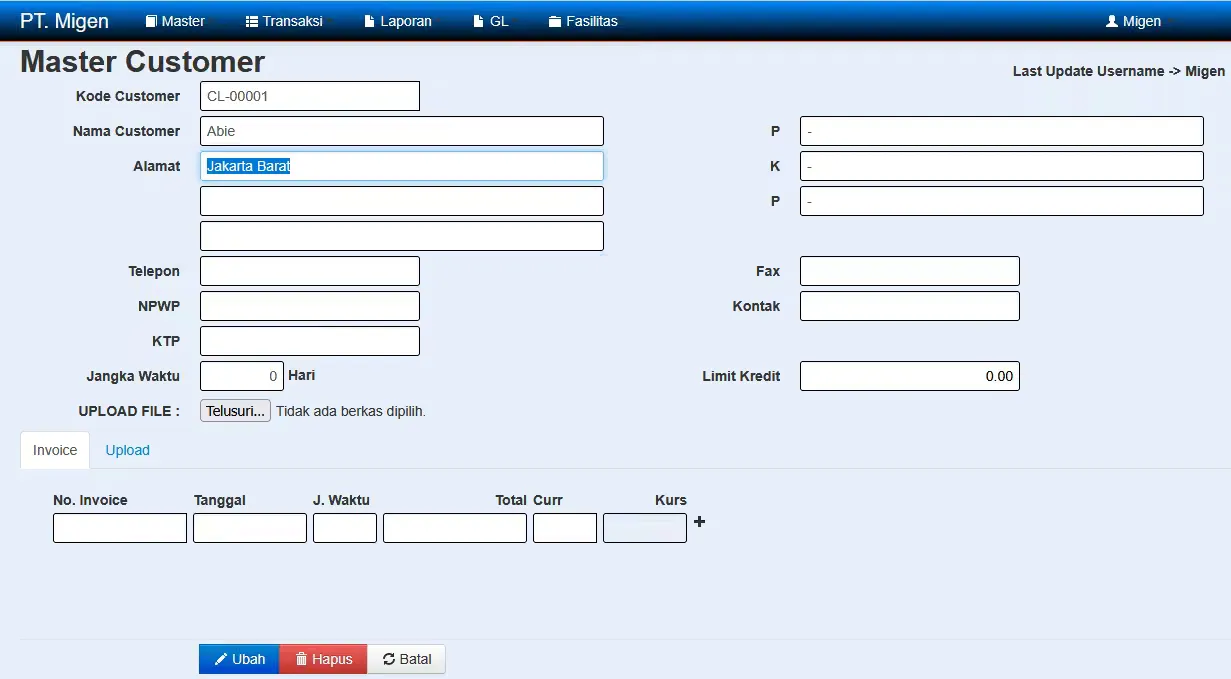Open the Laporan menu

398,21
